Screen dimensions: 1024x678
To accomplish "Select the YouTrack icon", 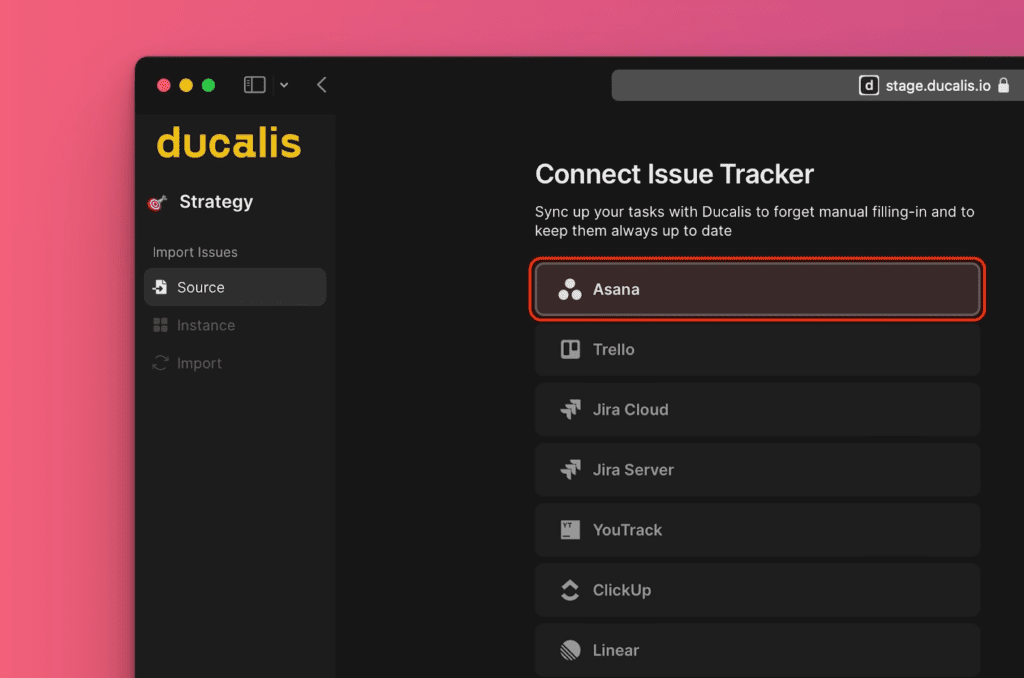I will point(570,530).
